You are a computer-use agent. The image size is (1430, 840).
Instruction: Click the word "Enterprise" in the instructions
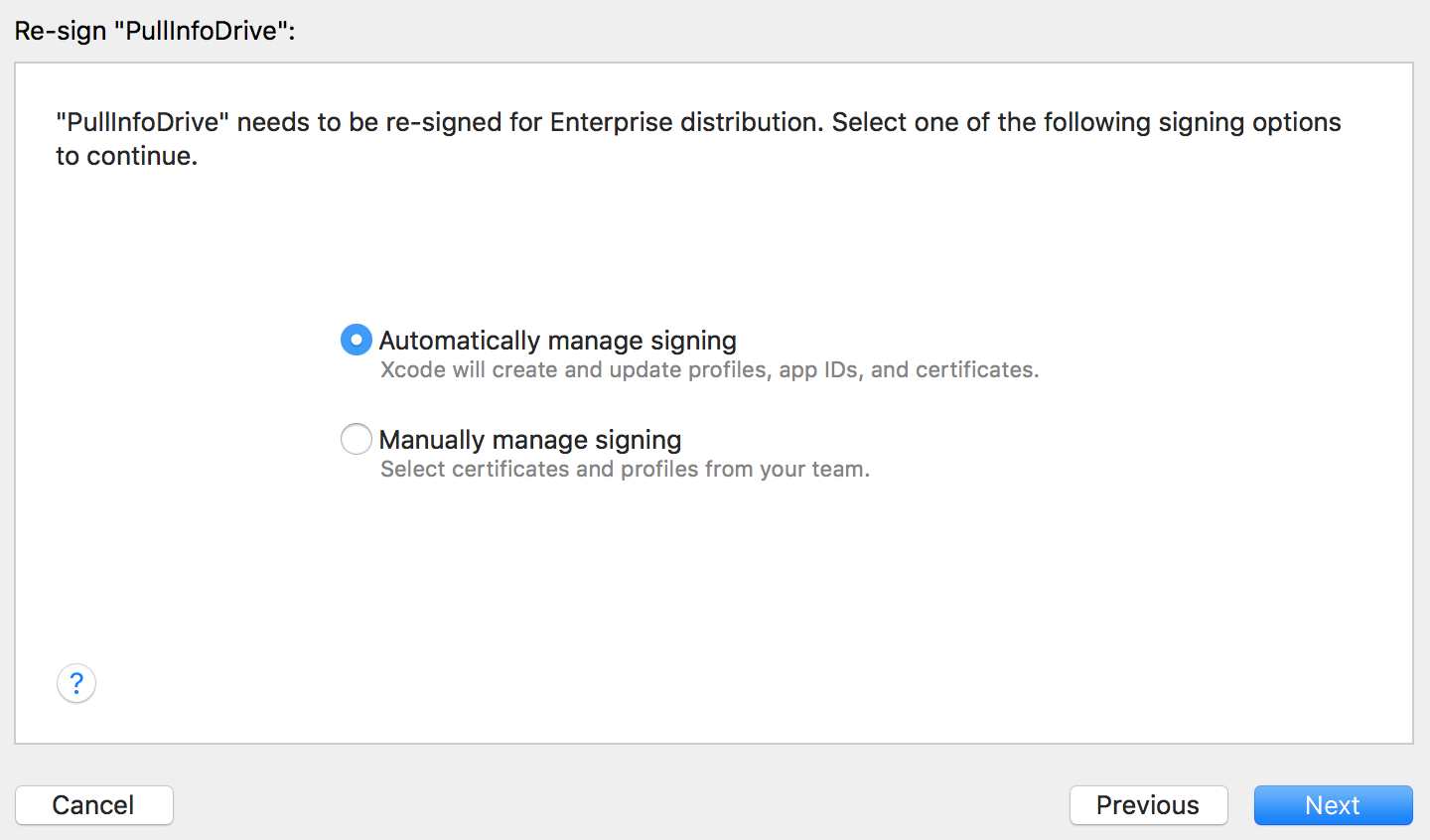[x=611, y=122]
